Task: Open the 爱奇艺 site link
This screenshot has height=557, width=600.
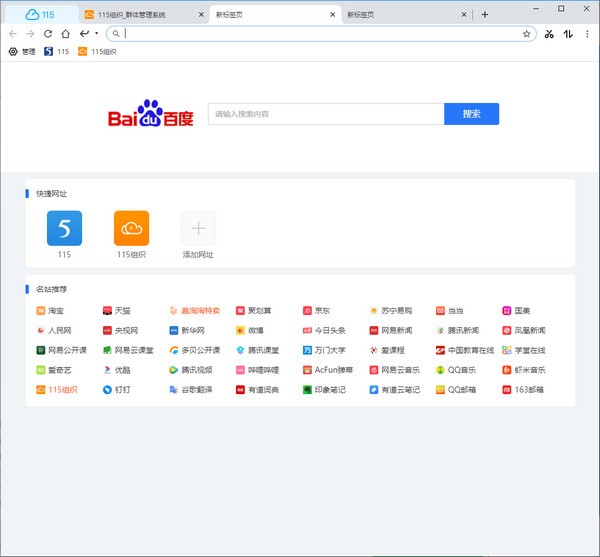Action: (54, 370)
